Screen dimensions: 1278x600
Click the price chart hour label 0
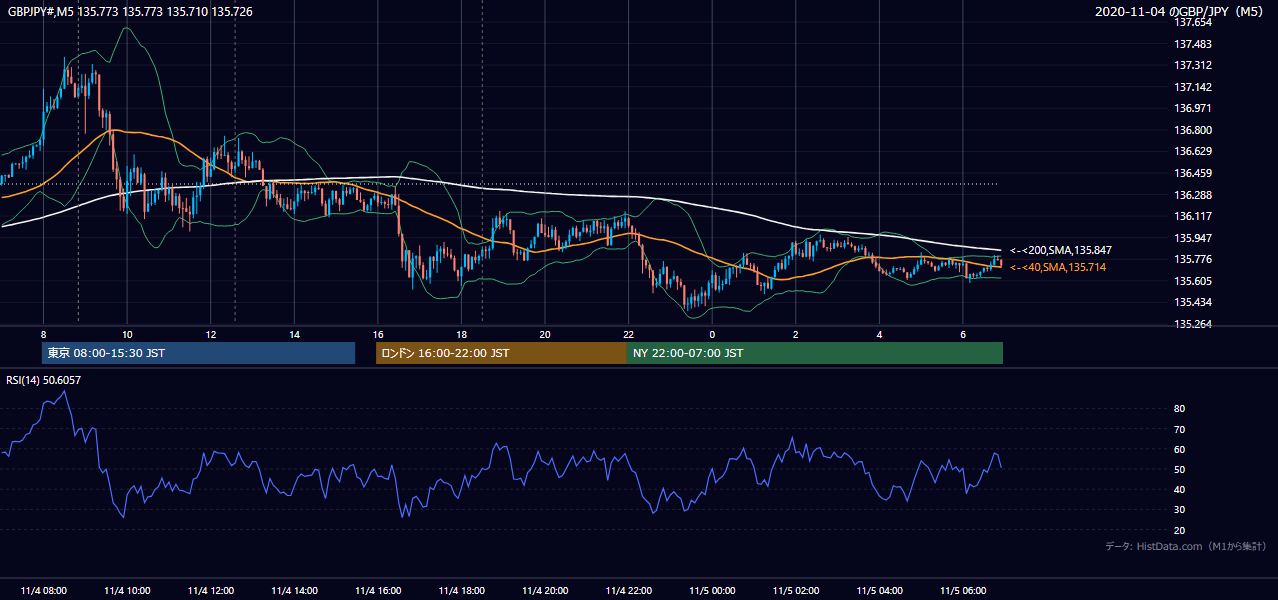tap(712, 334)
